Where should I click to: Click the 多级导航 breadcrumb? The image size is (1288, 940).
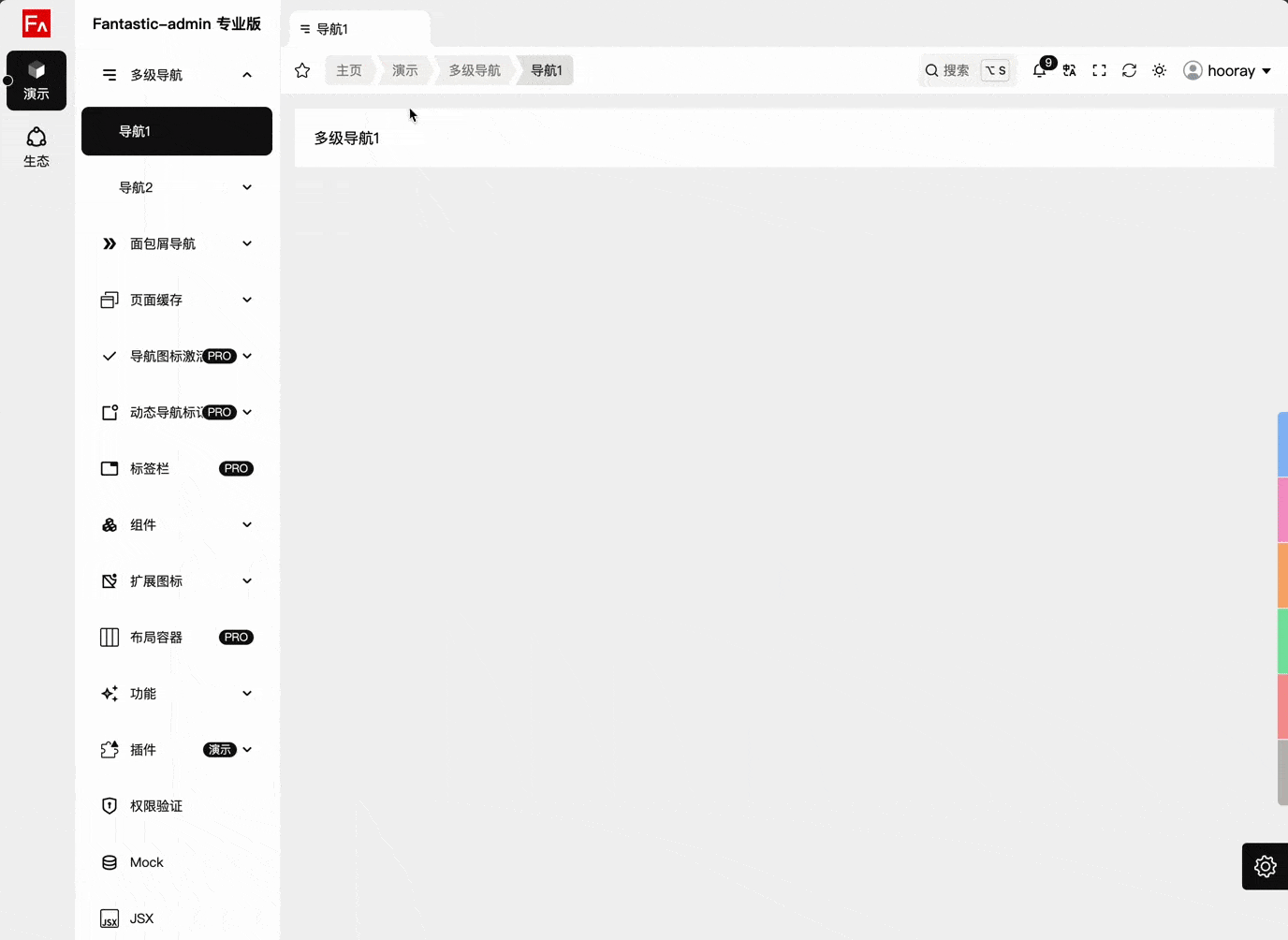click(475, 70)
